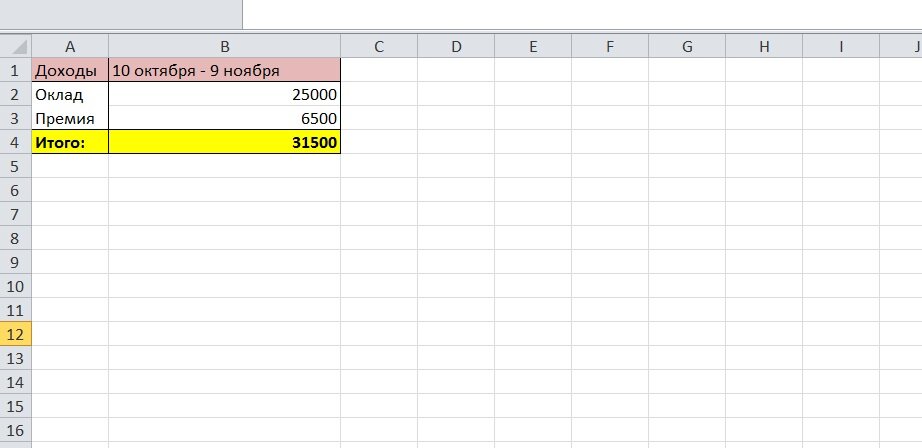922x448 pixels.
Task: Select cell B2 with value 25000
Action: click(224, 95)
